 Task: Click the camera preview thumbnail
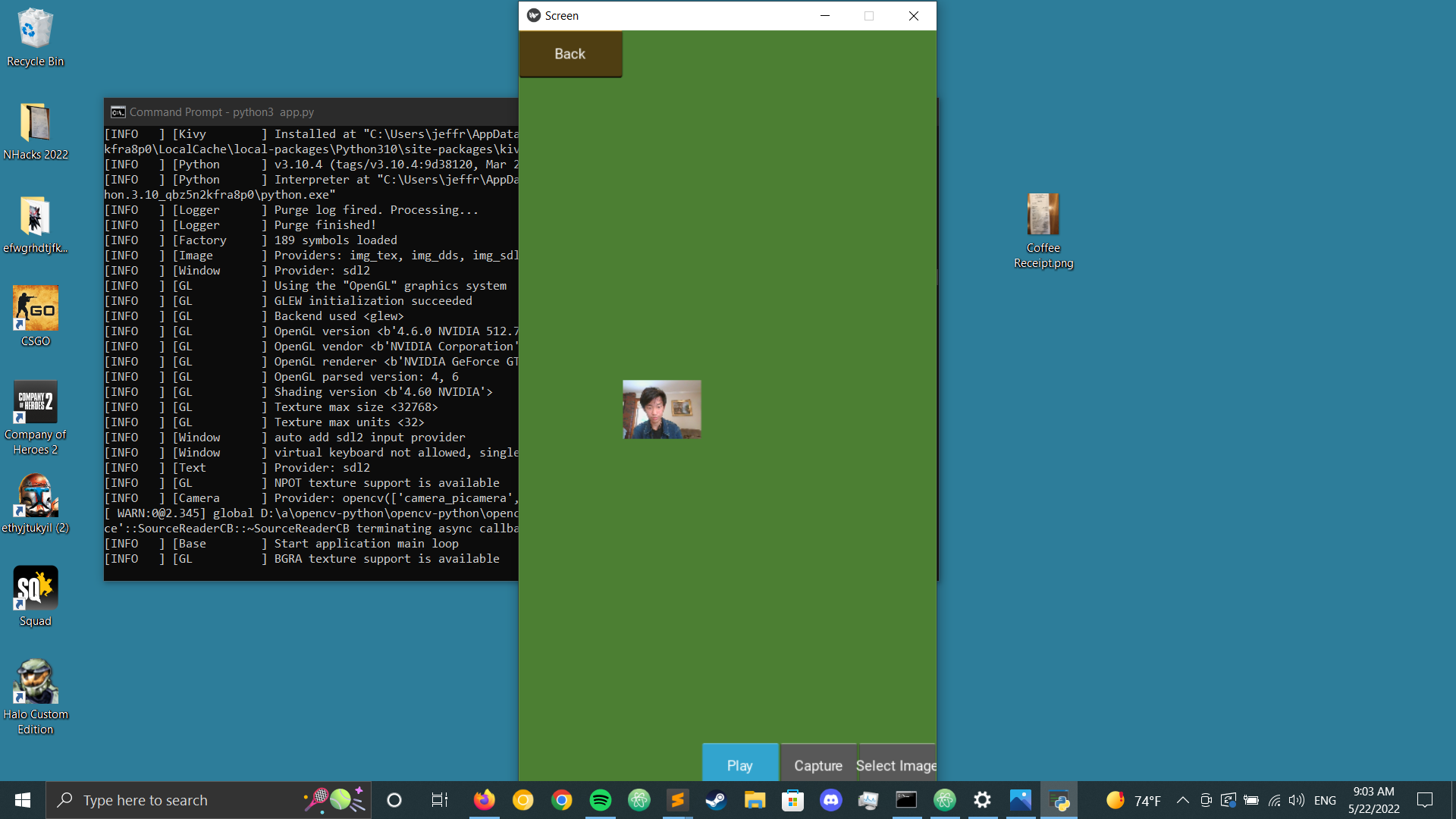pyautogui.click(x=661, y=409)
